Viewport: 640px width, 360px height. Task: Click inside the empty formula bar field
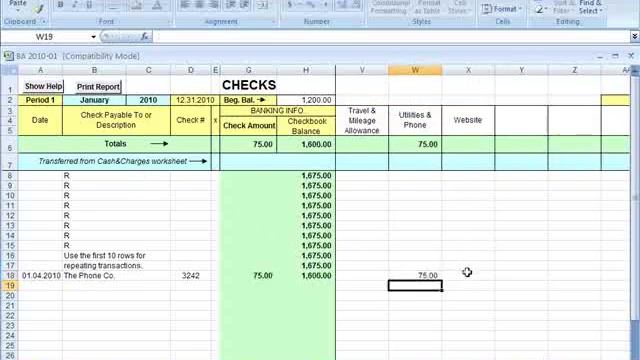[392, 37]
